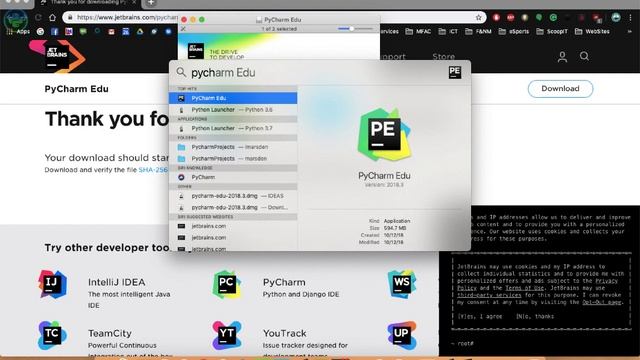
Task: Click small PE app icon in Spotlight bar
Action: pos(455,72)
